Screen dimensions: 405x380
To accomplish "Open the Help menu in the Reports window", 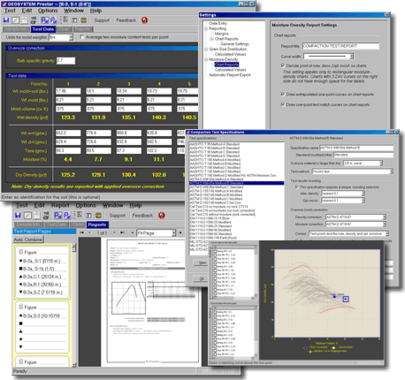I will click(x=136, y=205).
